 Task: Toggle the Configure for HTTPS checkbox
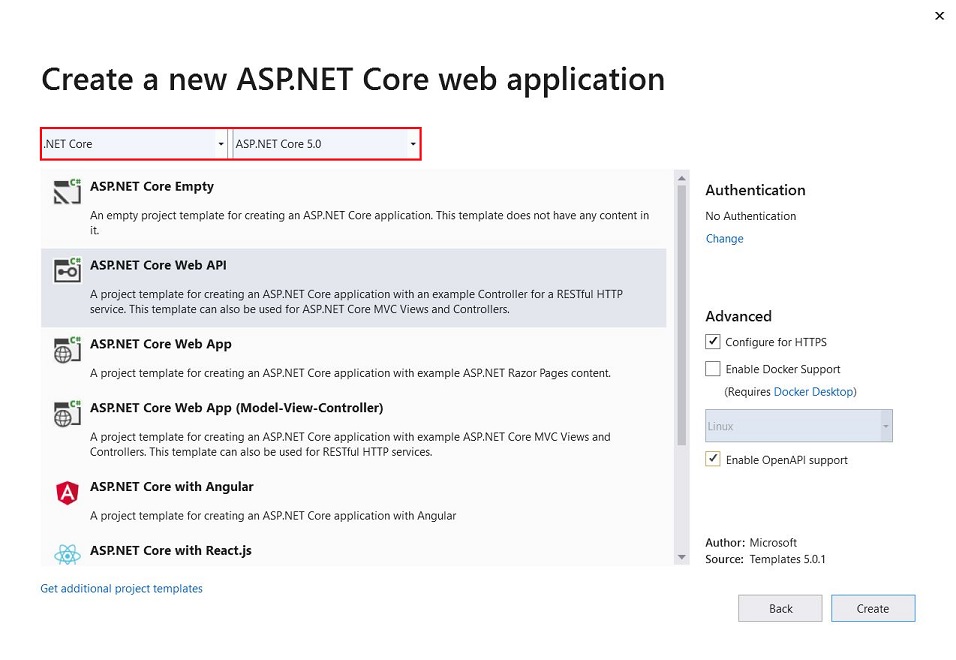coord(713,342)
